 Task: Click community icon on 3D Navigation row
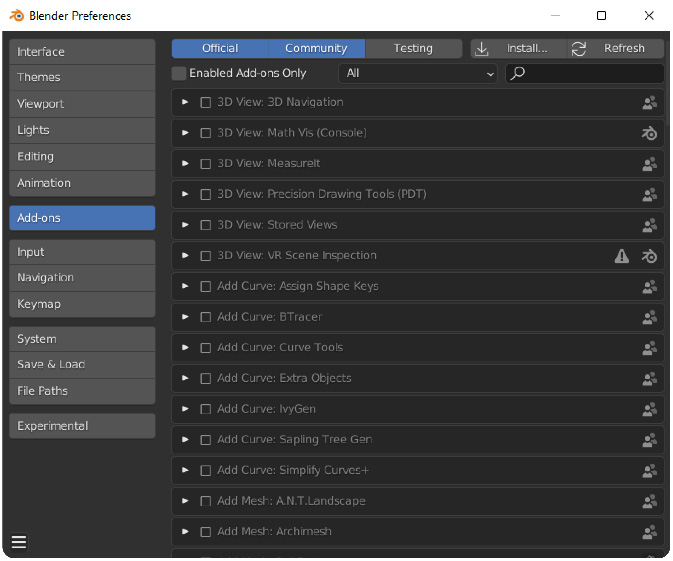tap(649, 103)
